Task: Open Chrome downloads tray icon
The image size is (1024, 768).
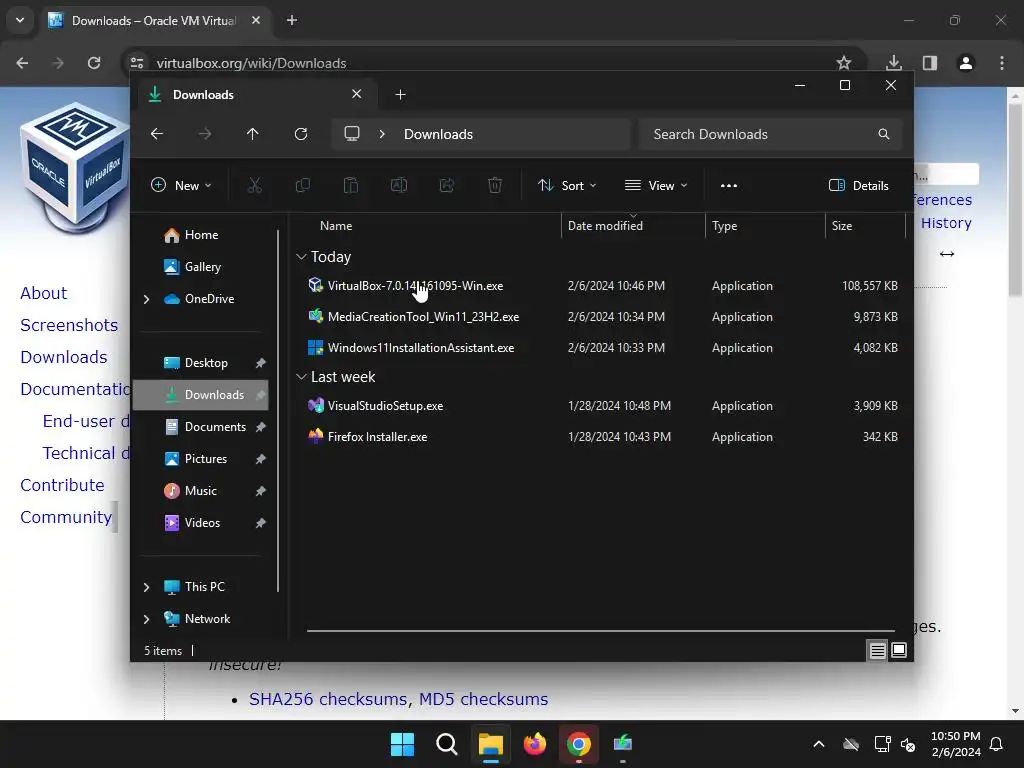Action: tap(894, 63)
